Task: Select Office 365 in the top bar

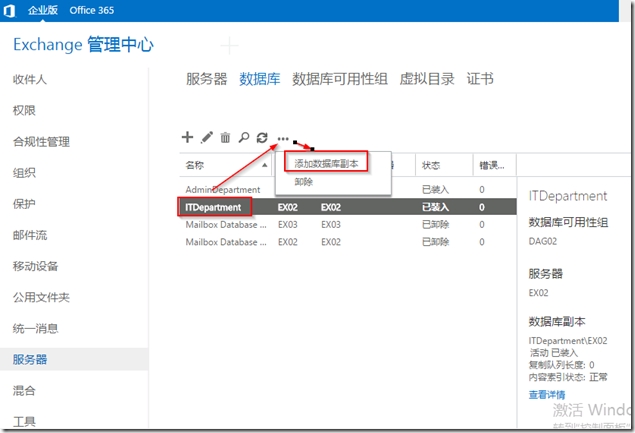Action: pyautogui.click(x=92, y=10)
